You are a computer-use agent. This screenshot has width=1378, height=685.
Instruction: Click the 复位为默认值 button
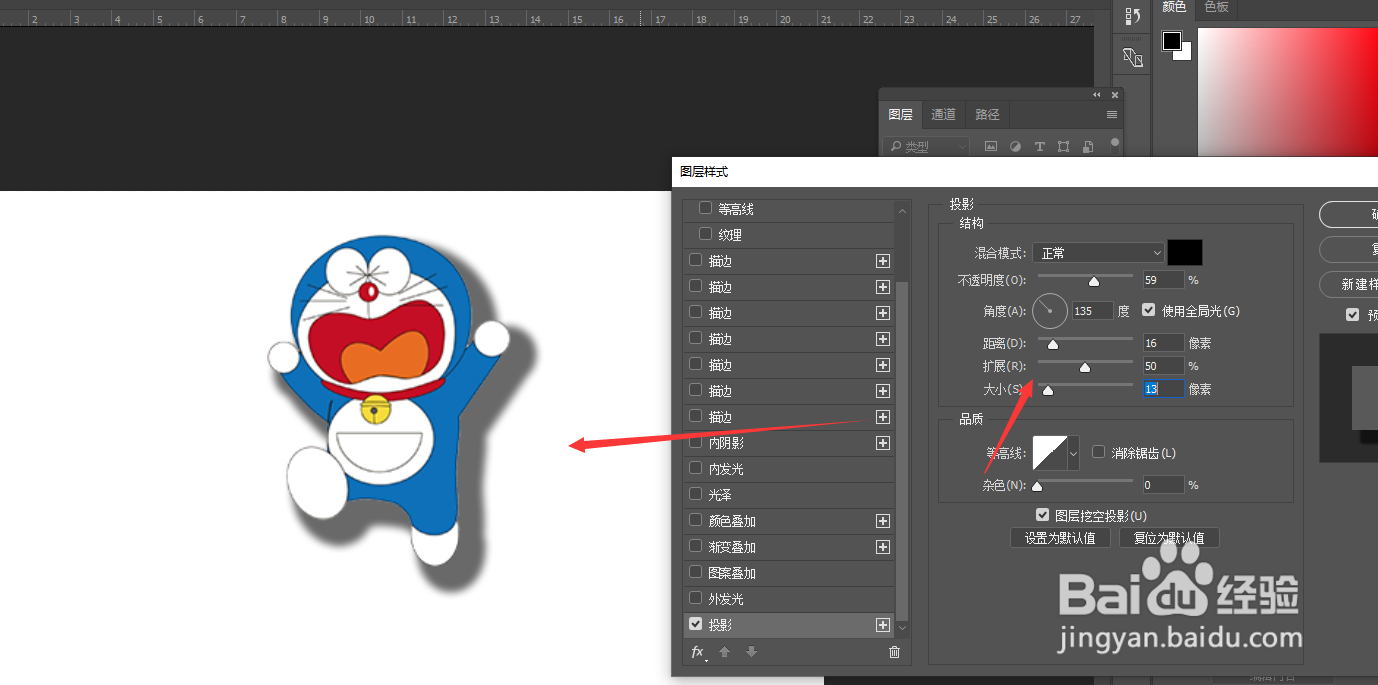click(x=1169, y=538)
